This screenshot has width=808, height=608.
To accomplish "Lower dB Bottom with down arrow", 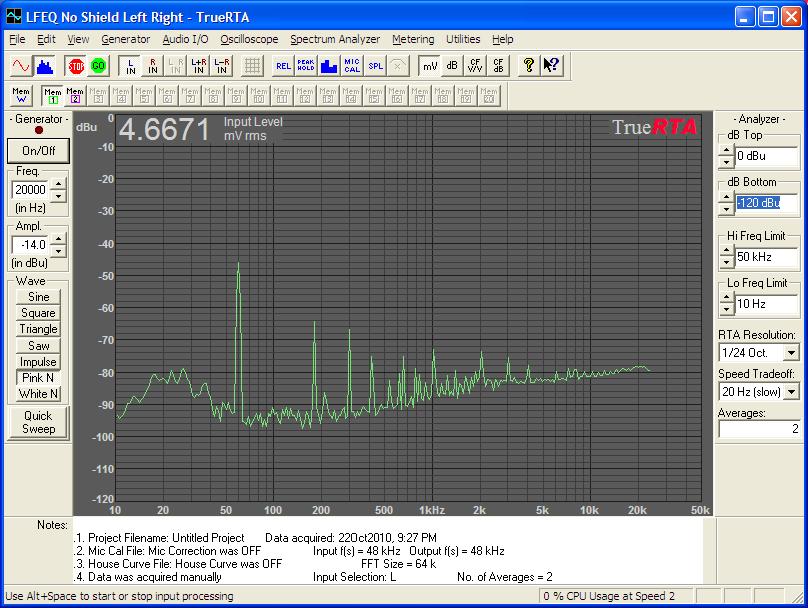I will pos(727,209).
